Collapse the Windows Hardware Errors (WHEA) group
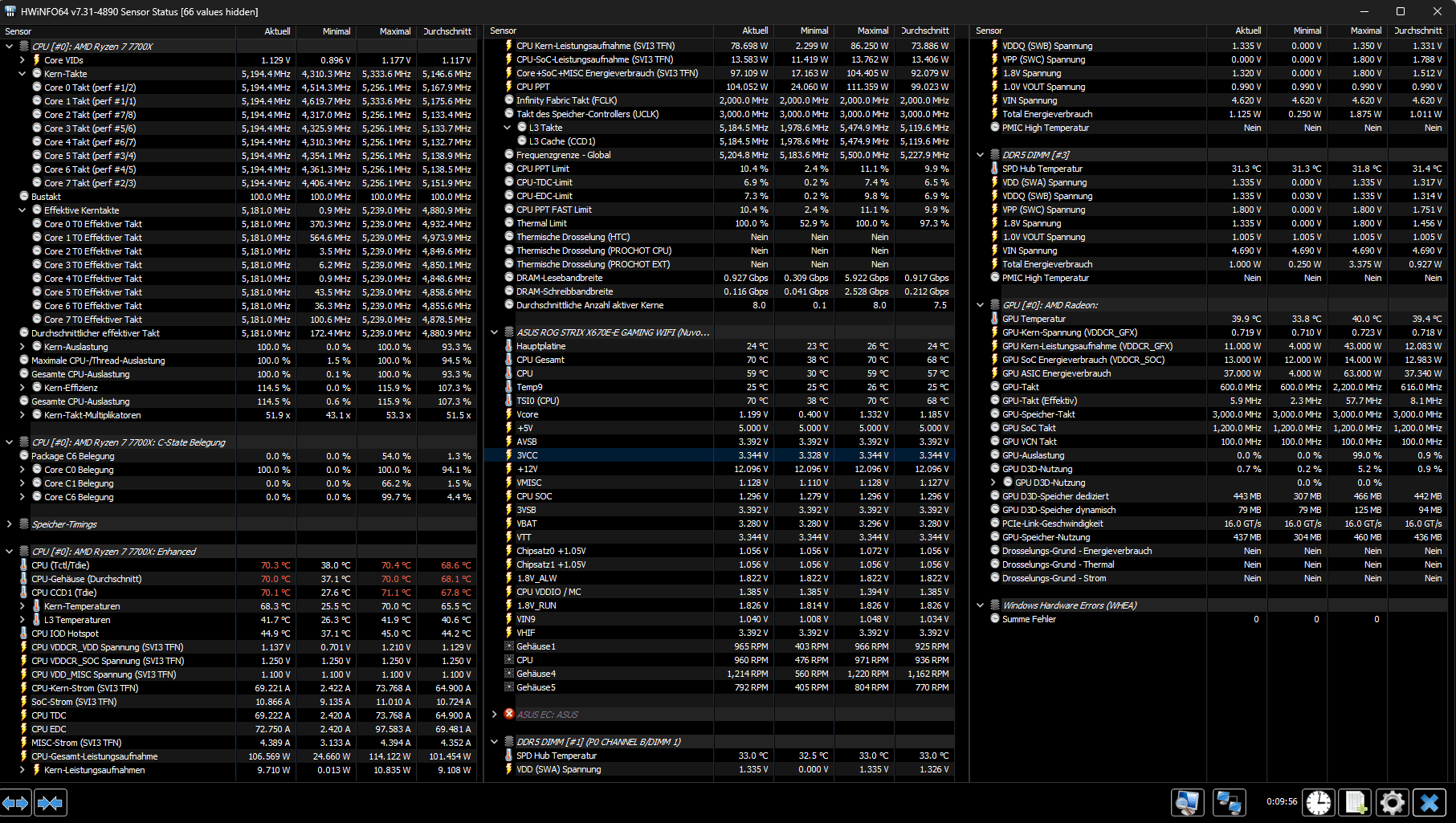The image size is (1456, 823). tap(981, 605)
